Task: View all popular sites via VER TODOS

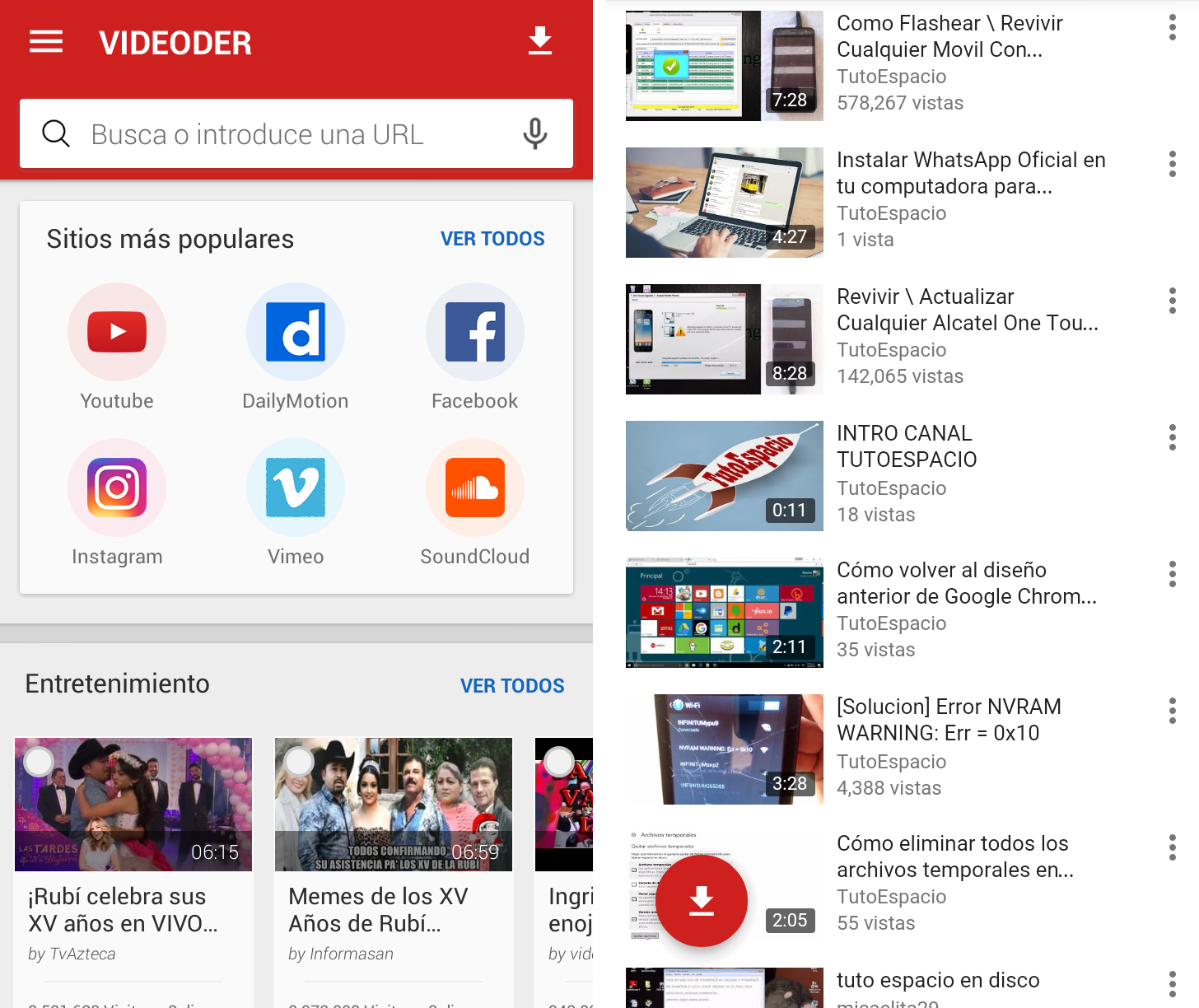Action: 492,239
